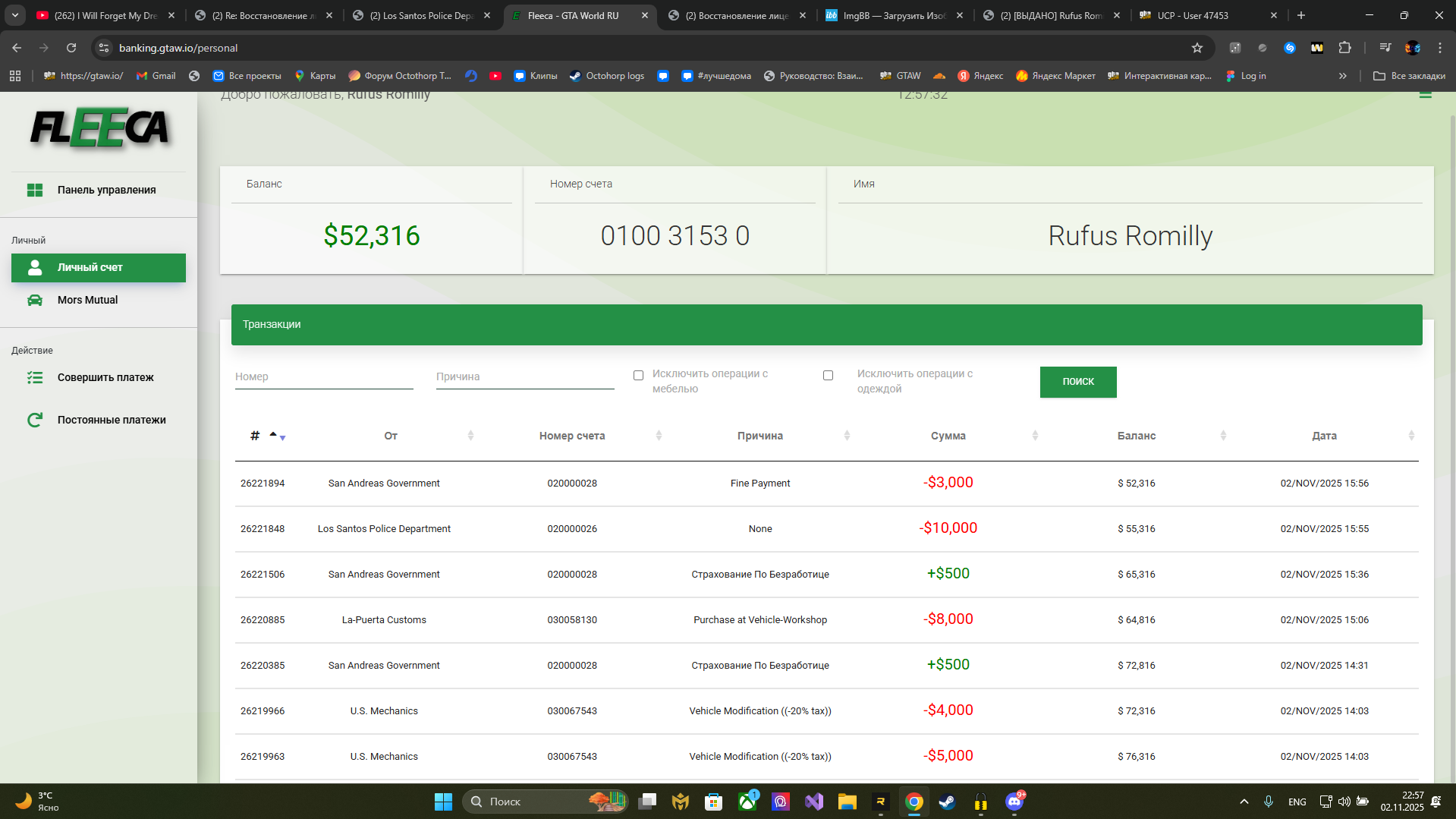Open the Xbox app from the taskbar
The height and width of the screenshot is (819, 1456).
(x=747, y=802)
